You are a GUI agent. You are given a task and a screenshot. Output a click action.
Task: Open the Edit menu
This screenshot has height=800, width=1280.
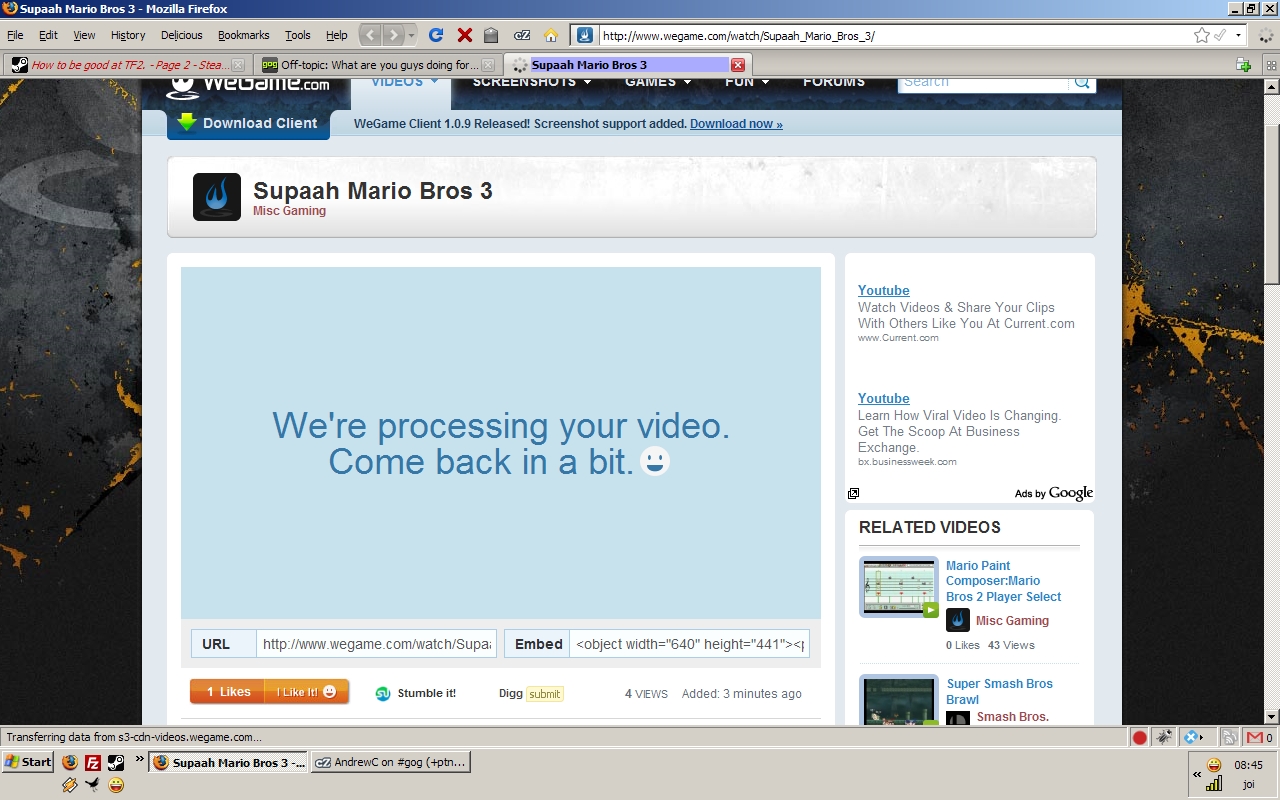click(x=48, y=35)
